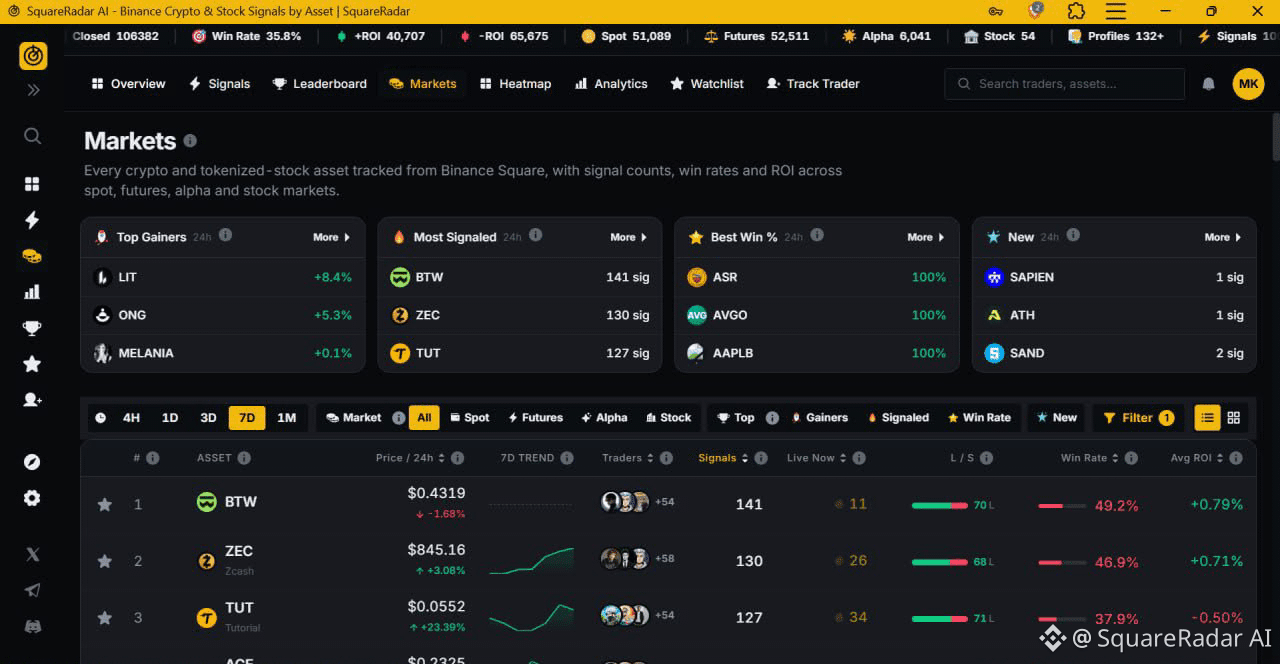Image resolution: width=1280 pixels, height=664 pixels.
Task: Filter market by Futures
Action: pyautogui.click(x=535, y=418)
